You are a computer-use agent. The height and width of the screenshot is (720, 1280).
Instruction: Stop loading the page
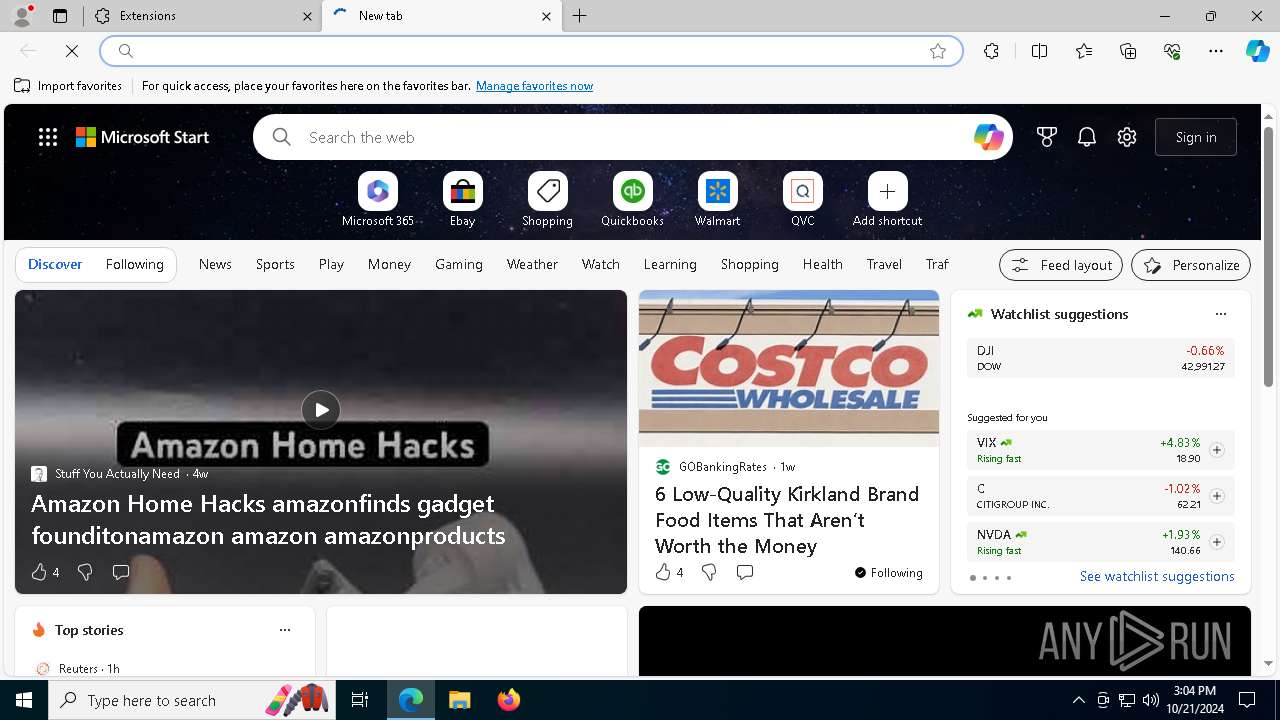pos(72,51)
